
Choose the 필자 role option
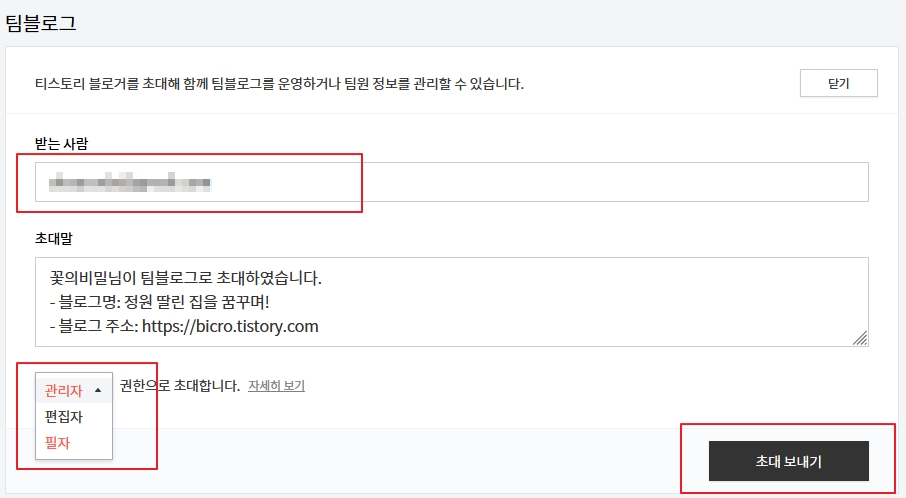click(57, 443)
